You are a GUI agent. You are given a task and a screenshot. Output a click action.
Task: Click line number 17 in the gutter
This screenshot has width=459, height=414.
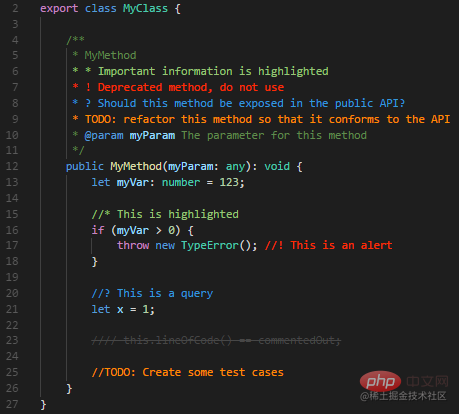coord(12,245)
